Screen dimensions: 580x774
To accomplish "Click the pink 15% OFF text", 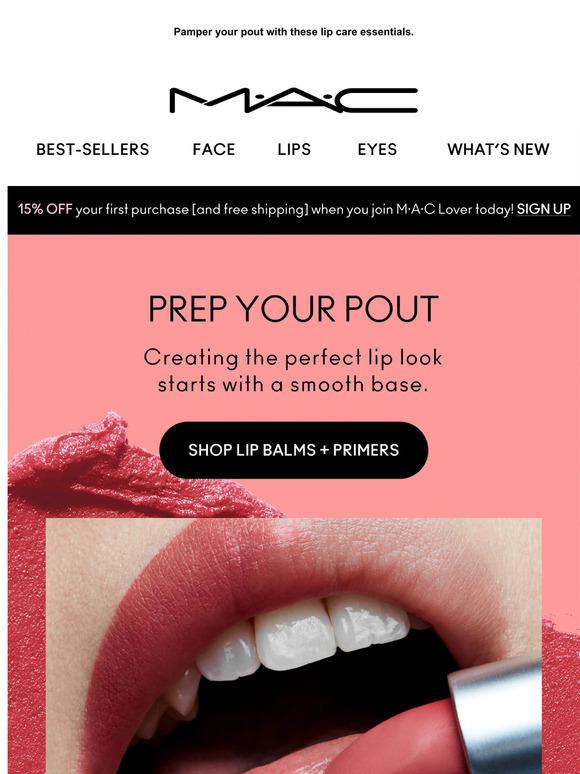I will 45,209.
